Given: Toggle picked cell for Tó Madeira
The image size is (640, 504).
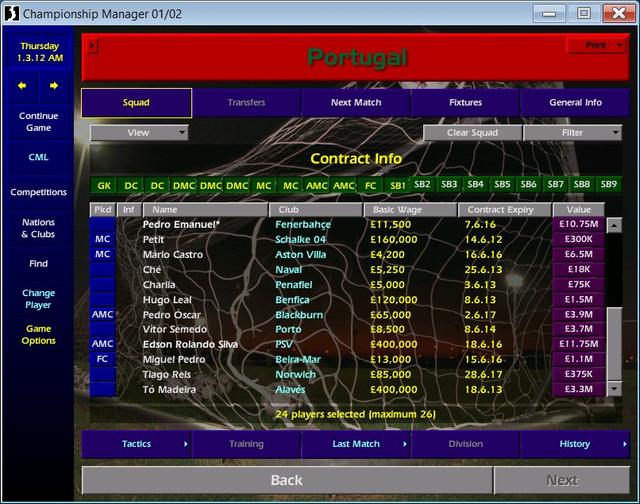Looking at the screenshot, I should (x=102, y=389).
